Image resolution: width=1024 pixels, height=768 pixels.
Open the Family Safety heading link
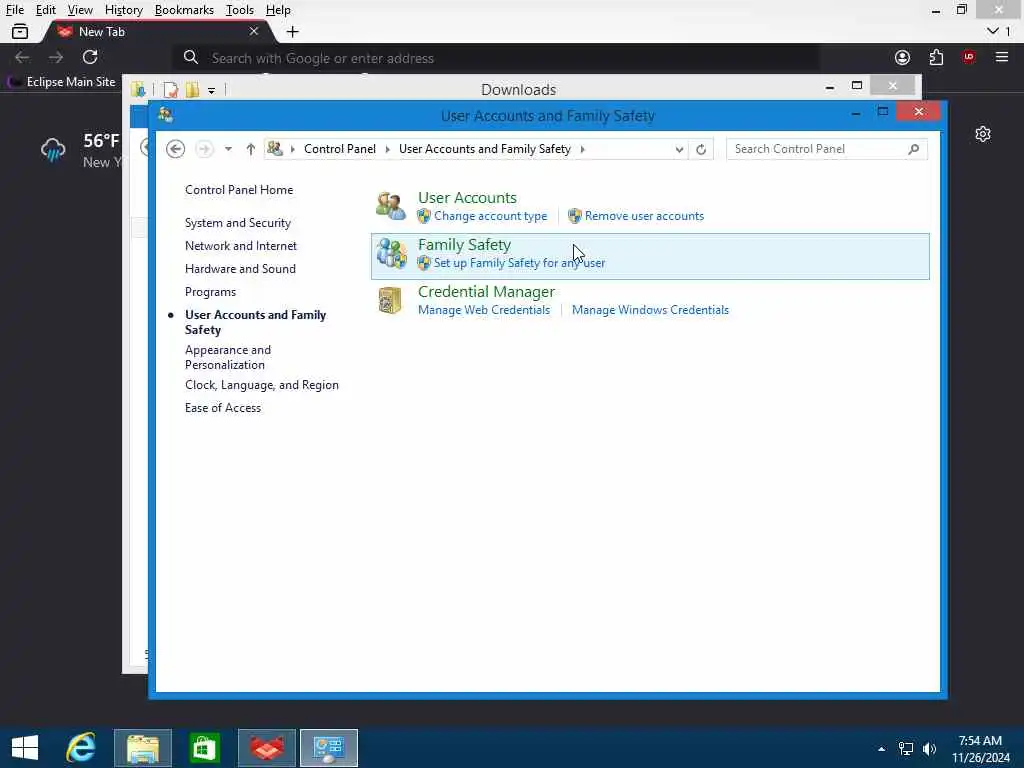pos(464,245)
